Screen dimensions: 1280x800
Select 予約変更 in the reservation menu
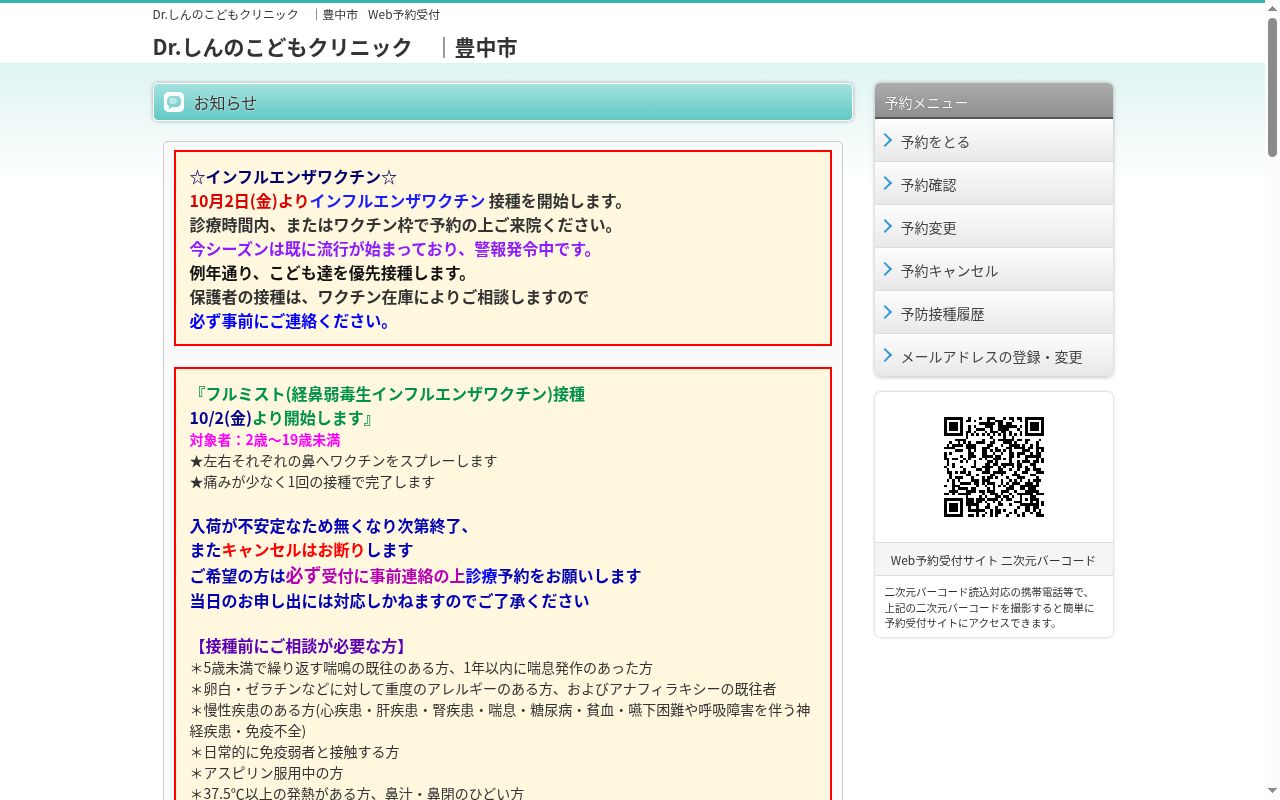click(x=994, y=227)
